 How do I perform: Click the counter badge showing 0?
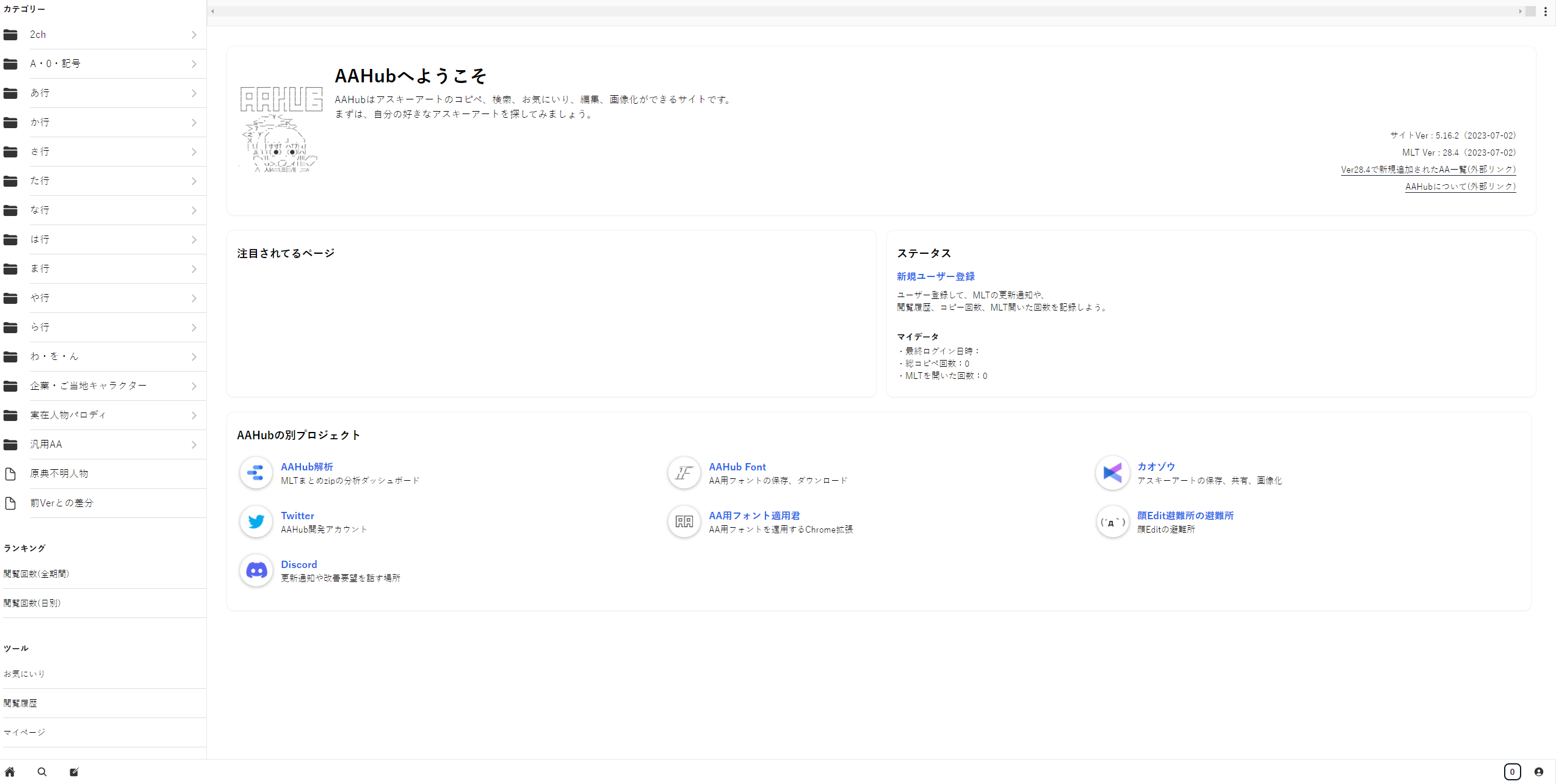coord(1512,772)
